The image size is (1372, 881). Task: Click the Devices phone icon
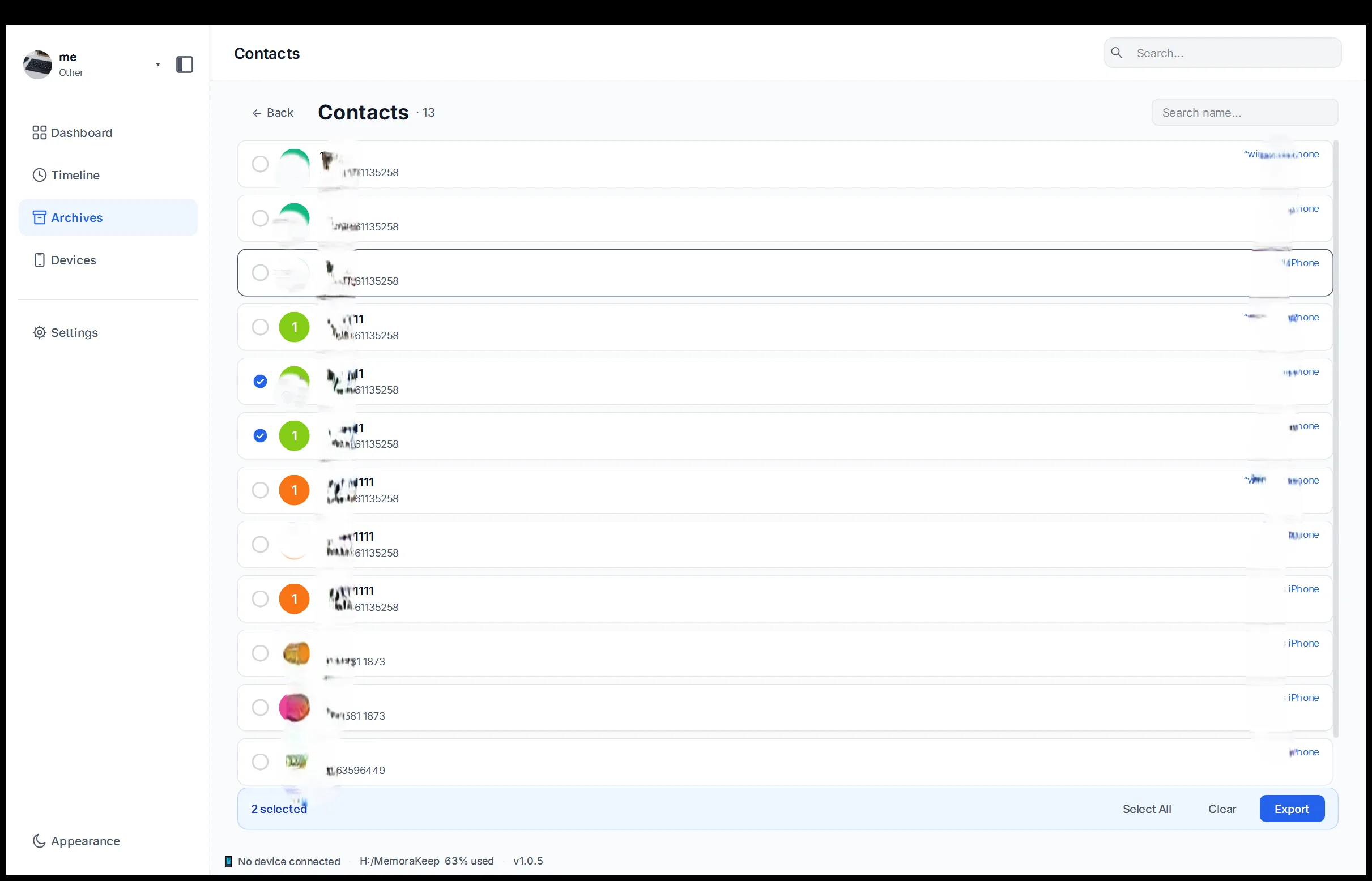39,260
